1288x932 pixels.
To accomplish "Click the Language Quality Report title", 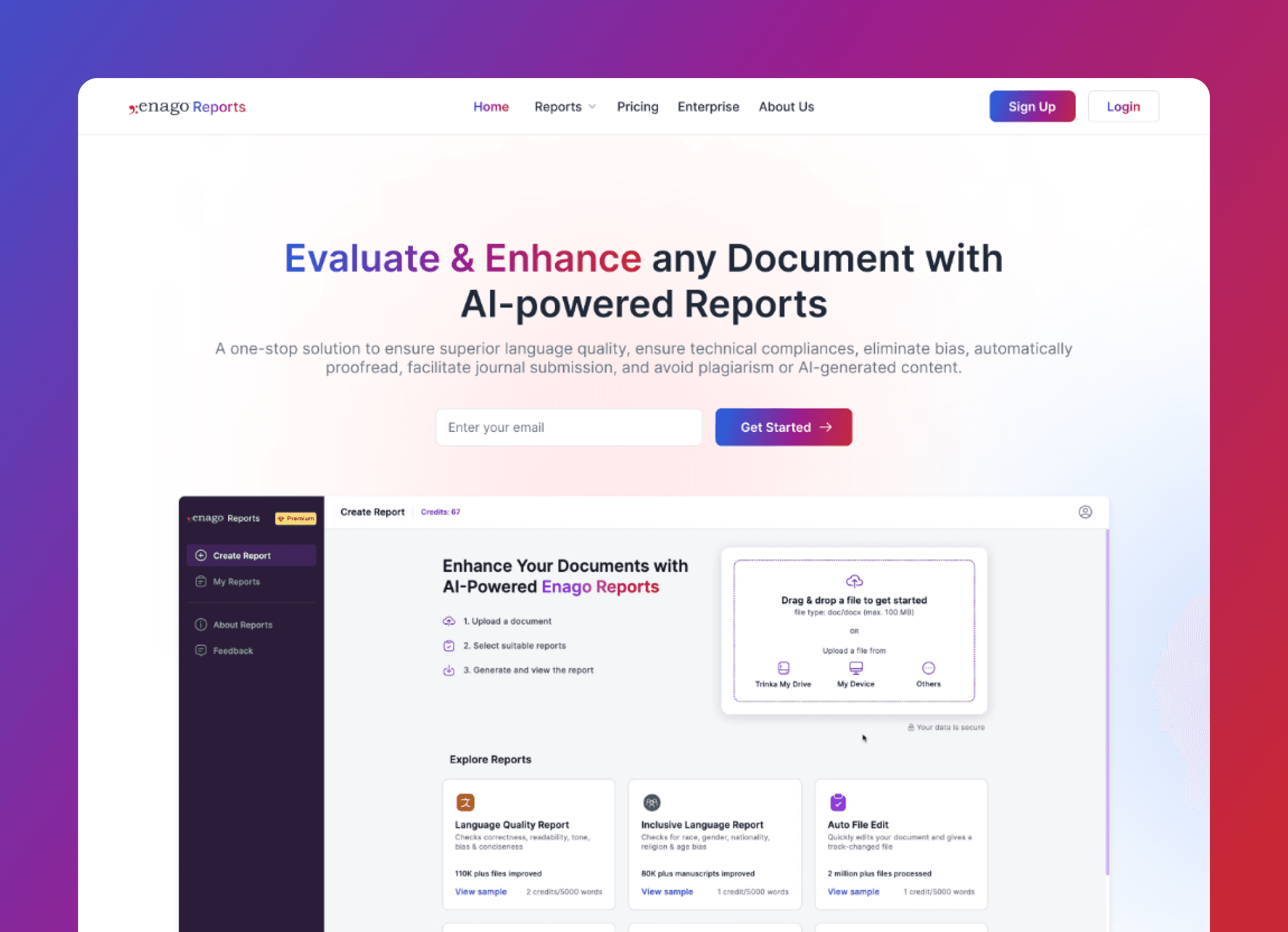I will click(x=512, y=825).
